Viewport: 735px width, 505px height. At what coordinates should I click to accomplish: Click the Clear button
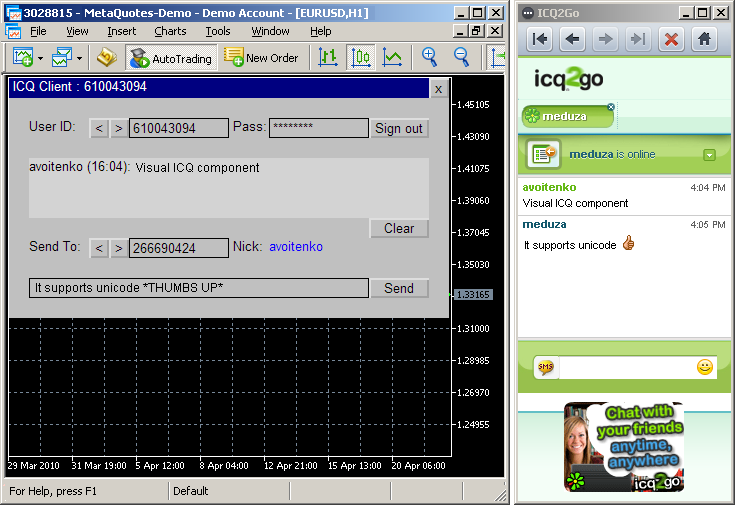click(399, 228)
